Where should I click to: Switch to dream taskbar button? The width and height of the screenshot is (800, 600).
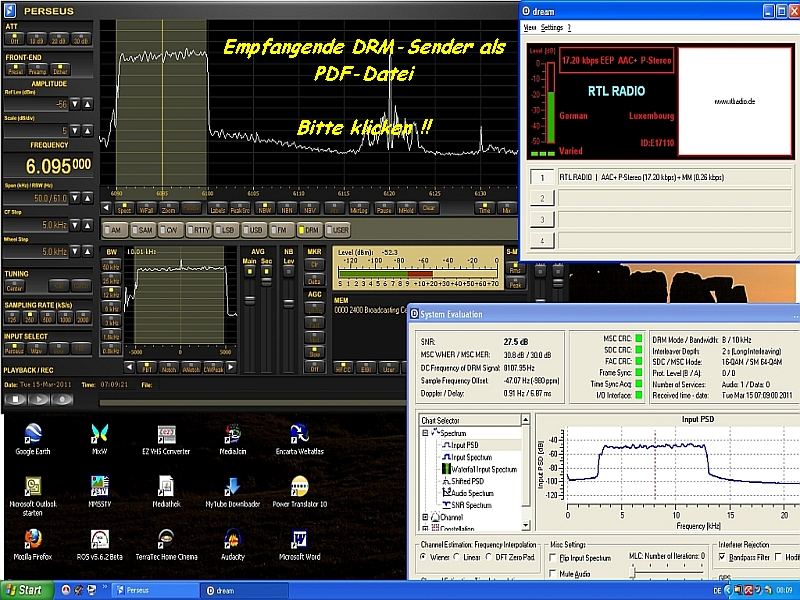tap(244, 590)
